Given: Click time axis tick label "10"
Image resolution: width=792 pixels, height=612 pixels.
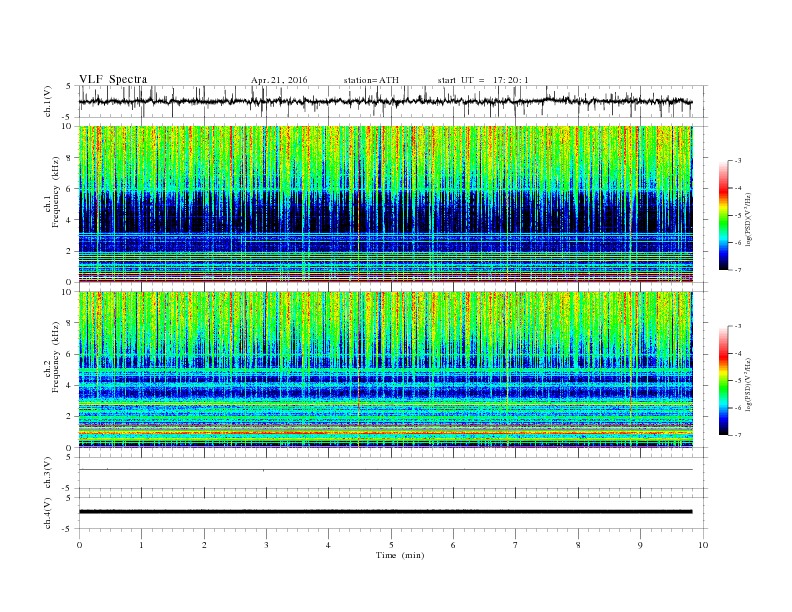Looking at the screenshot, I should (x=703, y=545).
